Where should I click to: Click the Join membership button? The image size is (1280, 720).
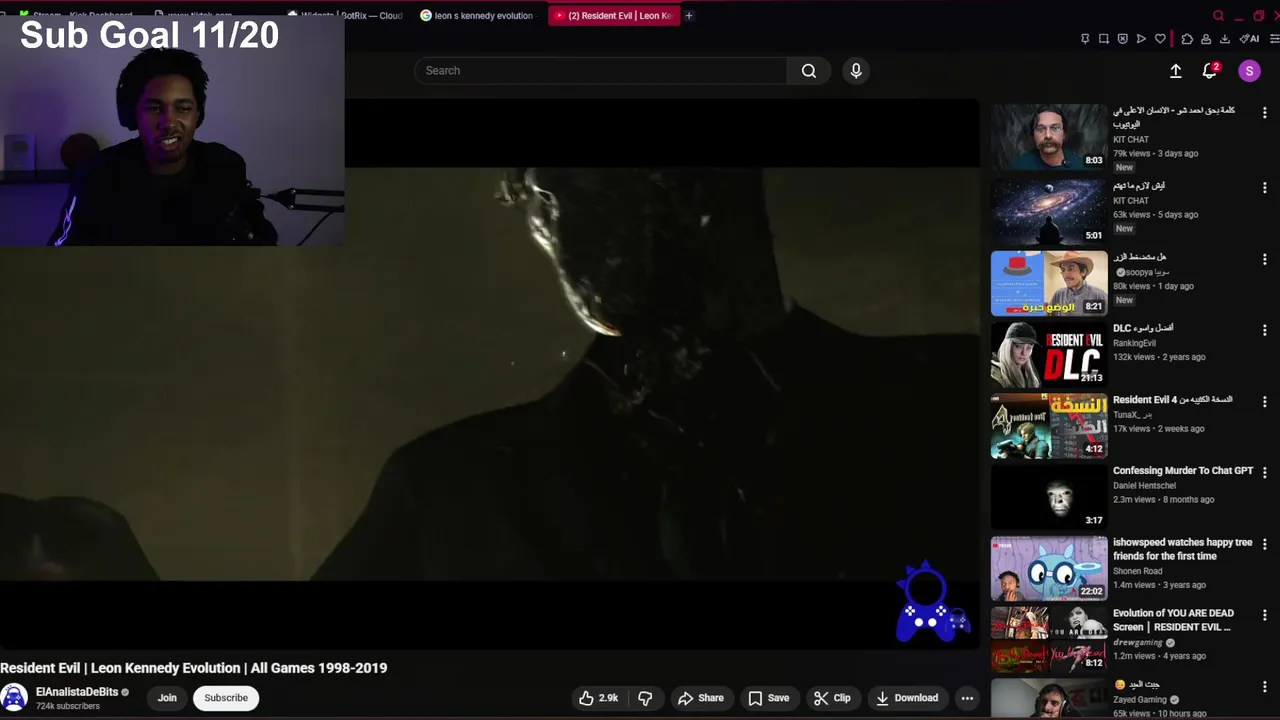click(167, 698)
